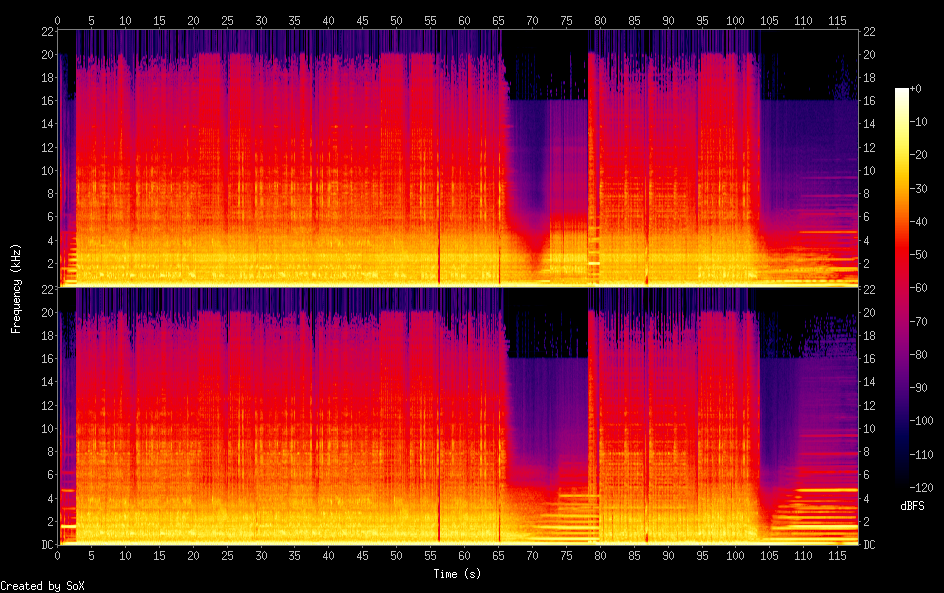The image size is (944, 593).
Task: Click the DC label at the bottom-left corner
Action: tap(46, 544)
